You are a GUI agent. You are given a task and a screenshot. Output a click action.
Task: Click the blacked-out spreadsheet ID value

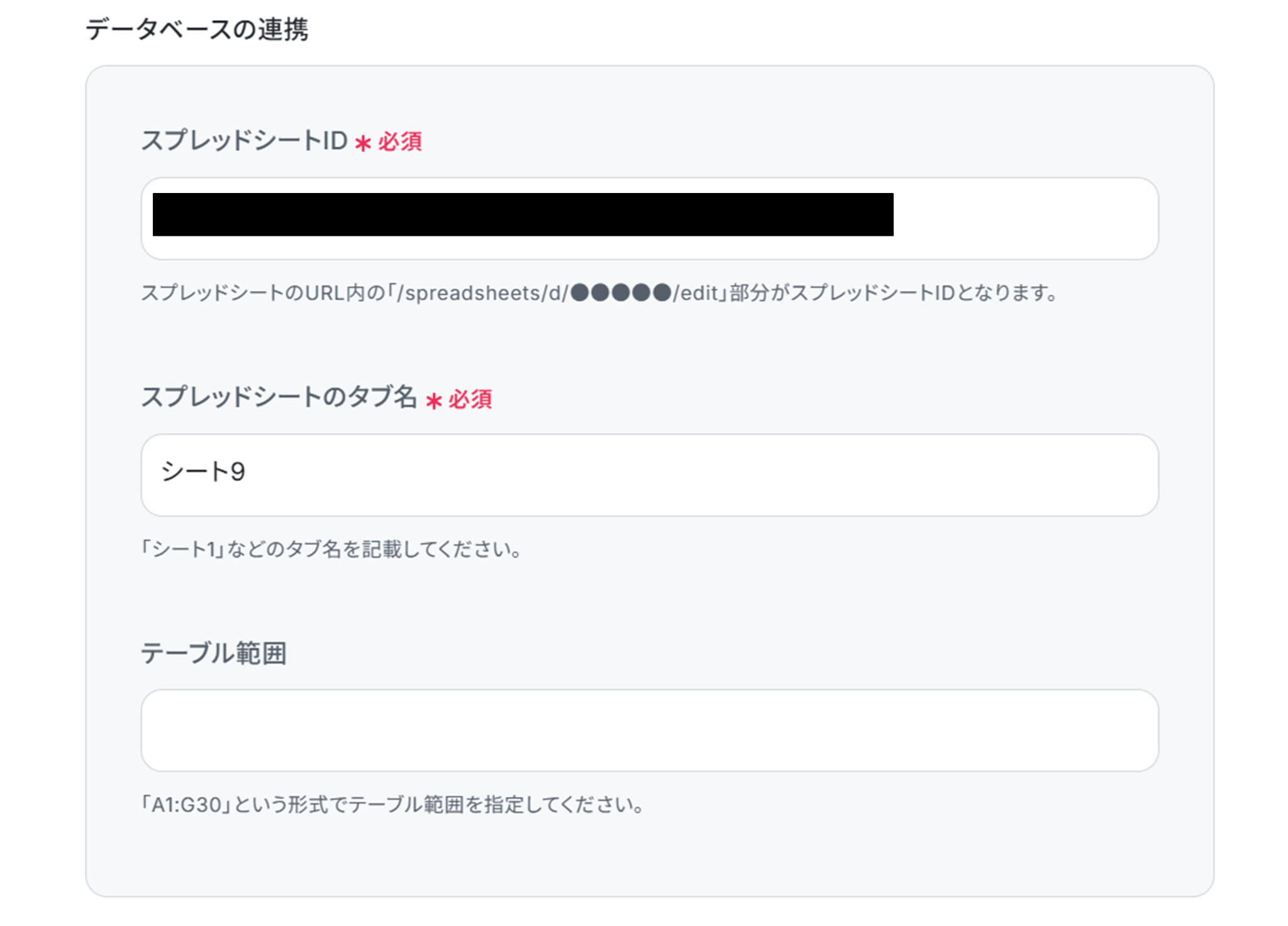coord(522,215)
